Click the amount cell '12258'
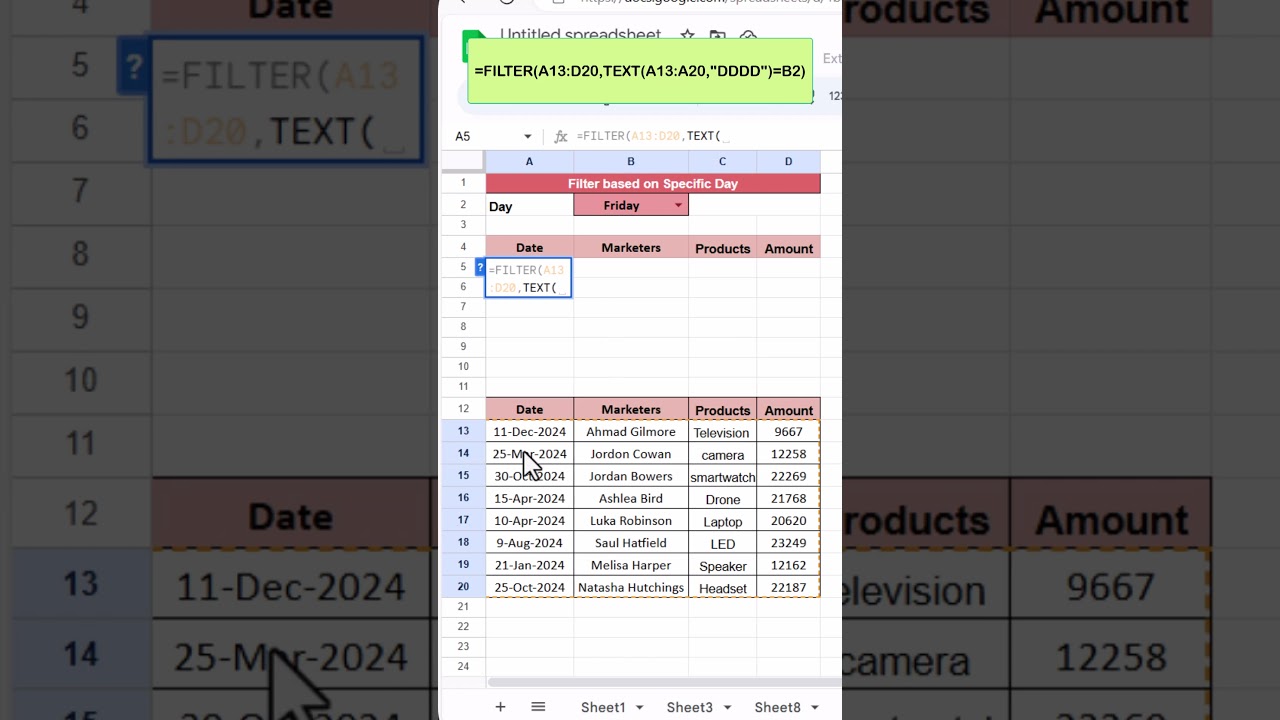 click(788, 454)
